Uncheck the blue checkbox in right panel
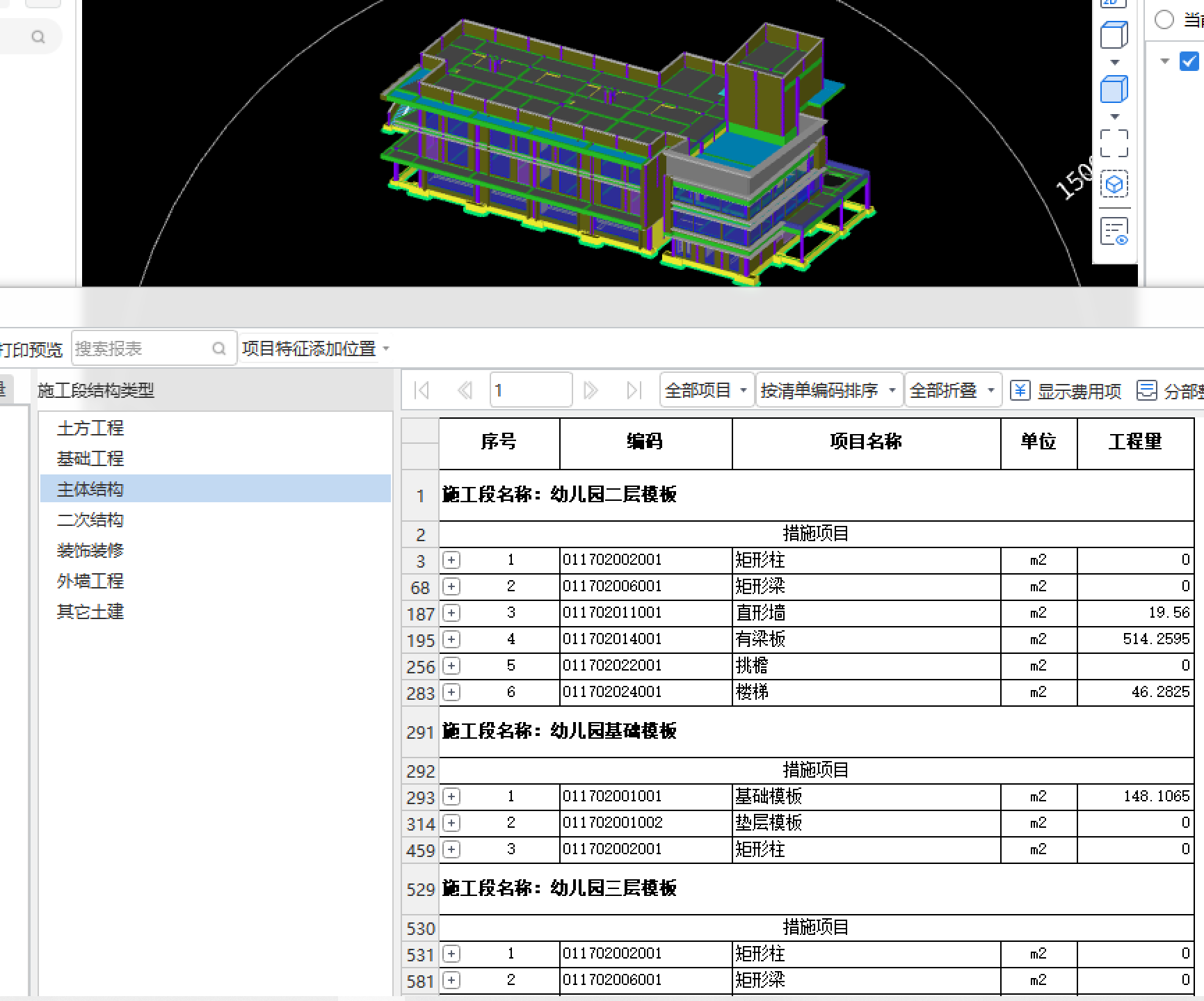 tap(1189, 61)
